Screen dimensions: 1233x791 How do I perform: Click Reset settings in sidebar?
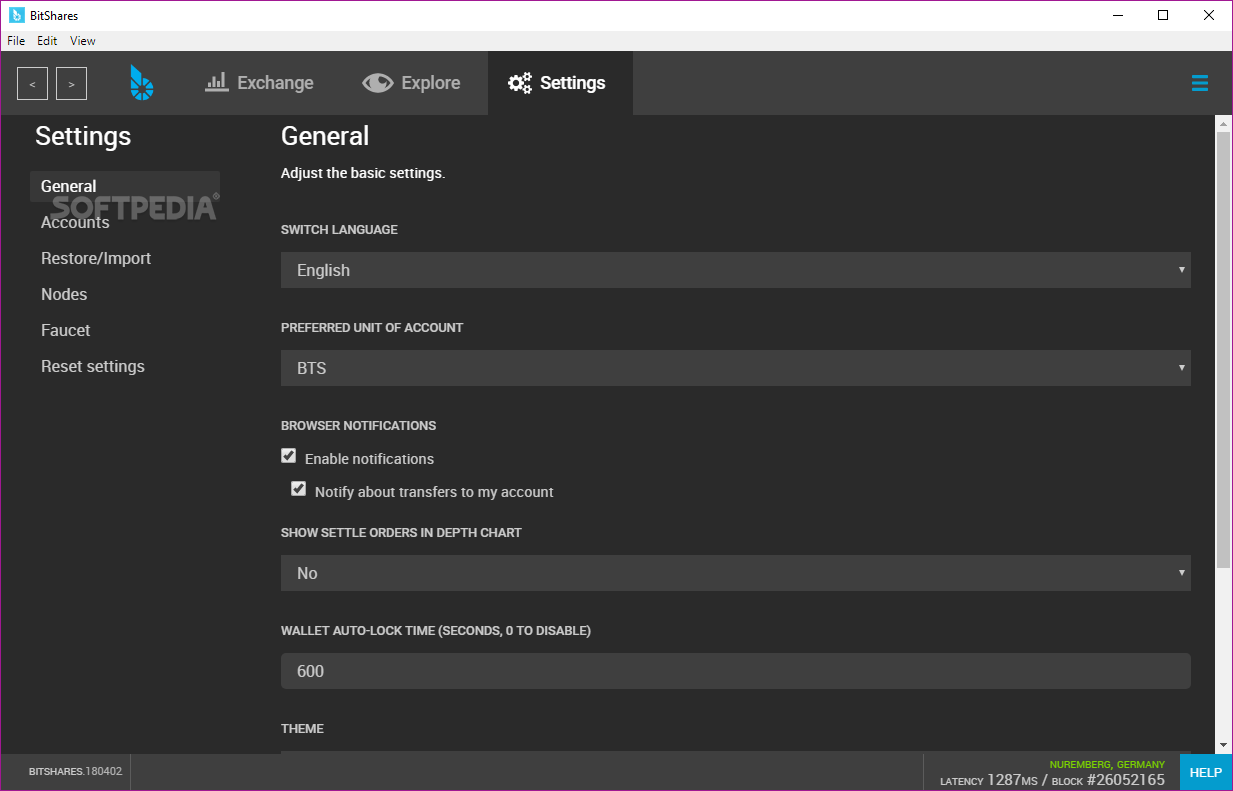93,366
